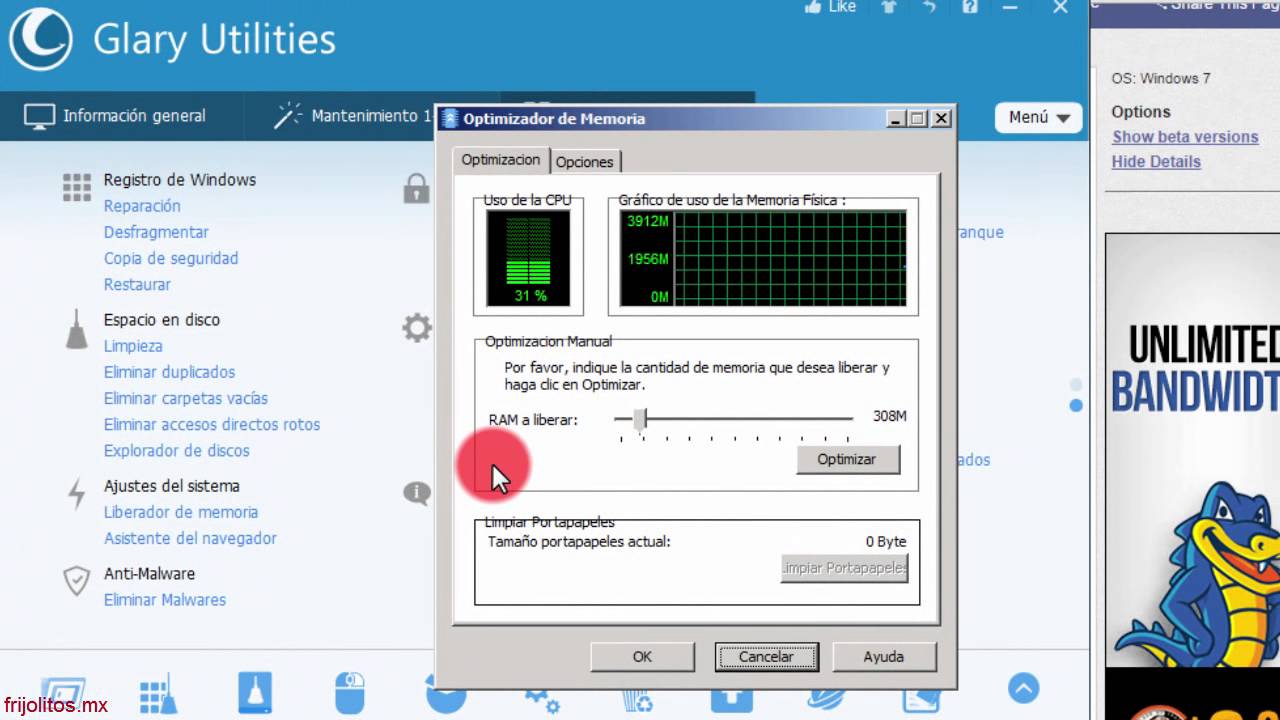This screenshot has height=720, width=1280.
Task: Click the 0 Byte clipboard size value
Action: pyautogui.click(x=886, y=541)
